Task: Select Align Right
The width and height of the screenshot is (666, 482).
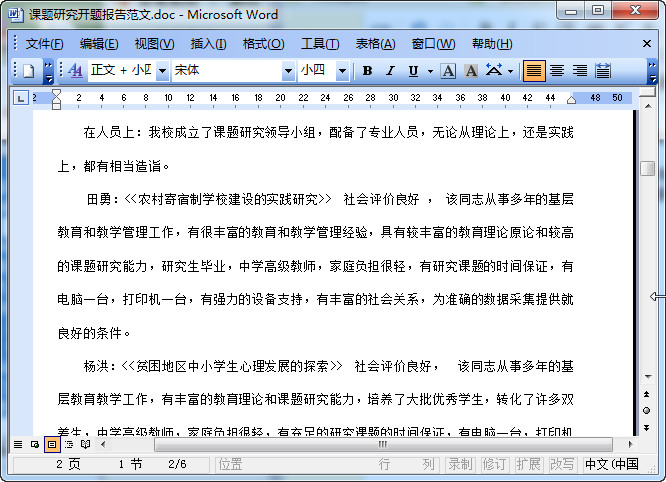Action: point(580,70)
